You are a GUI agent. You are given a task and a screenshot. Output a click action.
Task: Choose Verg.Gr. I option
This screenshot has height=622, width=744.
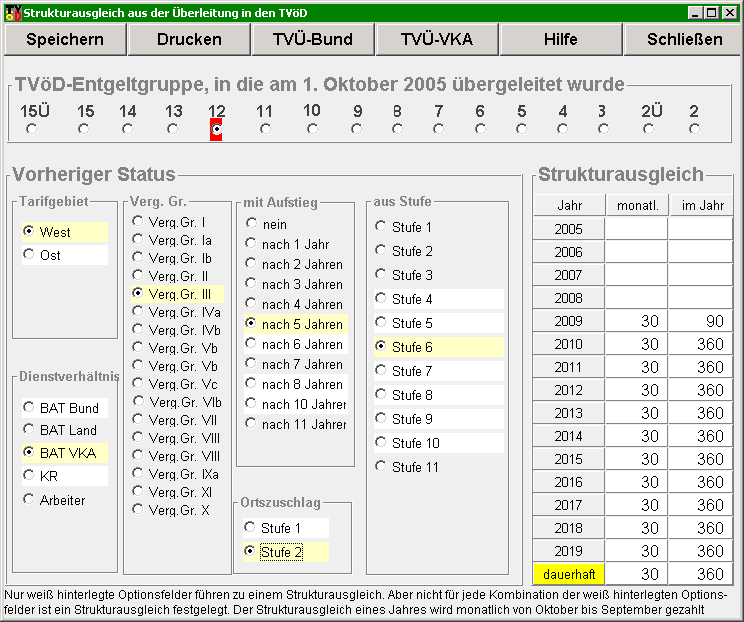pos(168,222)
